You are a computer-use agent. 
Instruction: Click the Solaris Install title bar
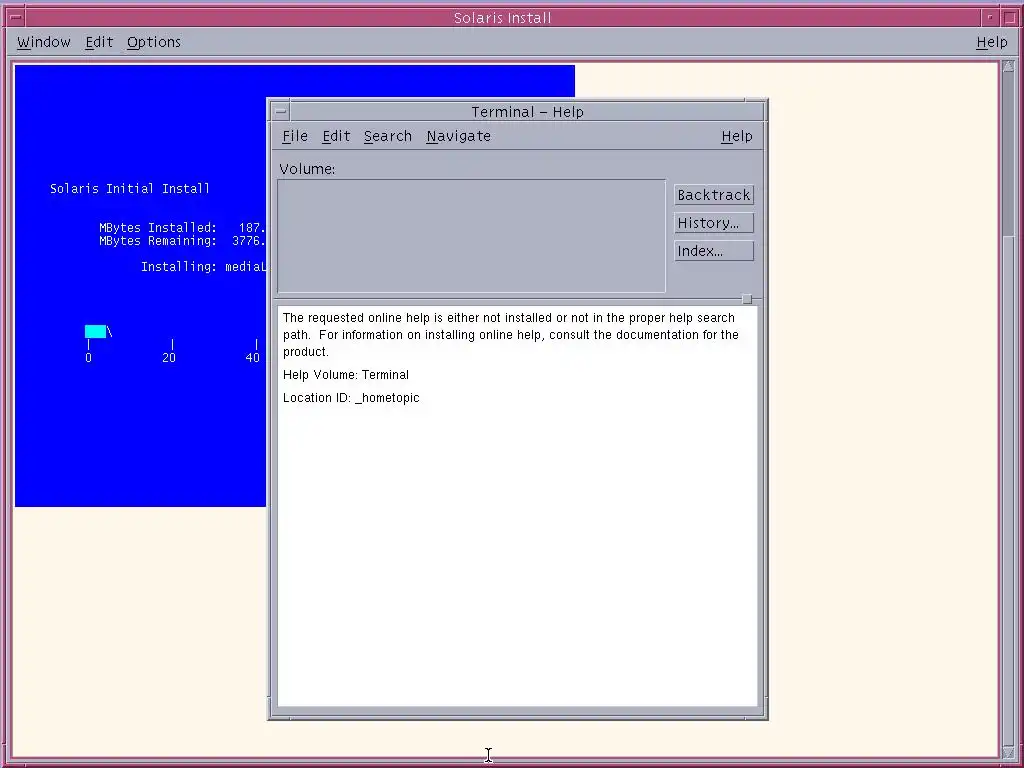(503, 18)
